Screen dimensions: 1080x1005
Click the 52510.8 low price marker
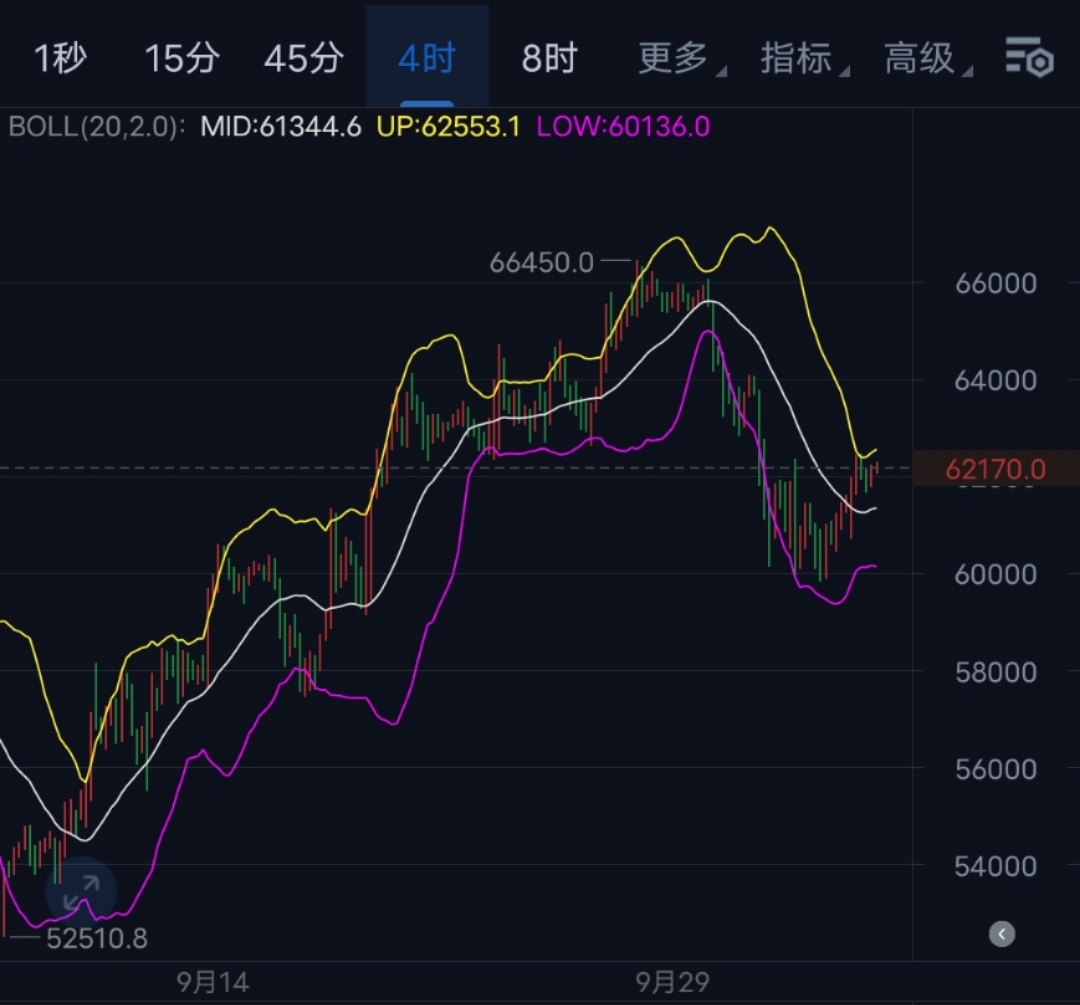[97, 938]
